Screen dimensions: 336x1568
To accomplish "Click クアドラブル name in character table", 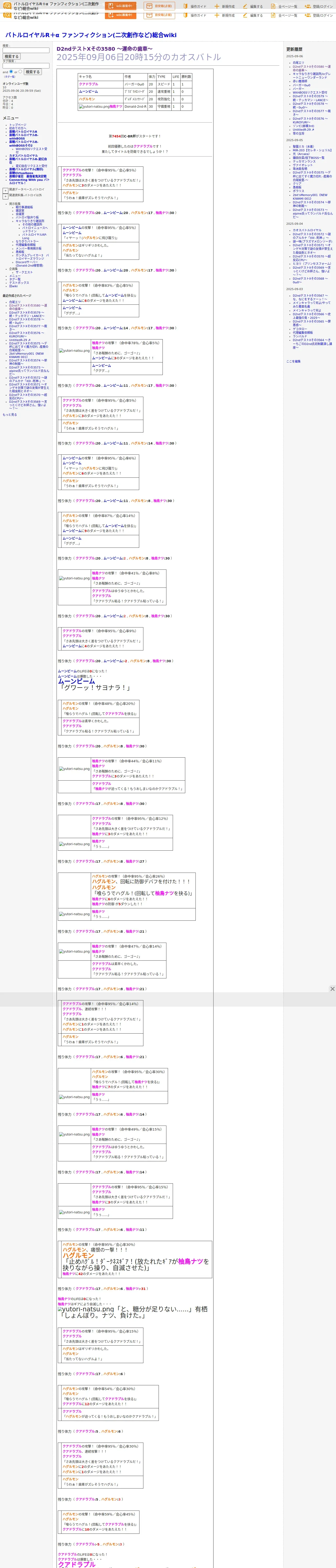I will 88,85.
